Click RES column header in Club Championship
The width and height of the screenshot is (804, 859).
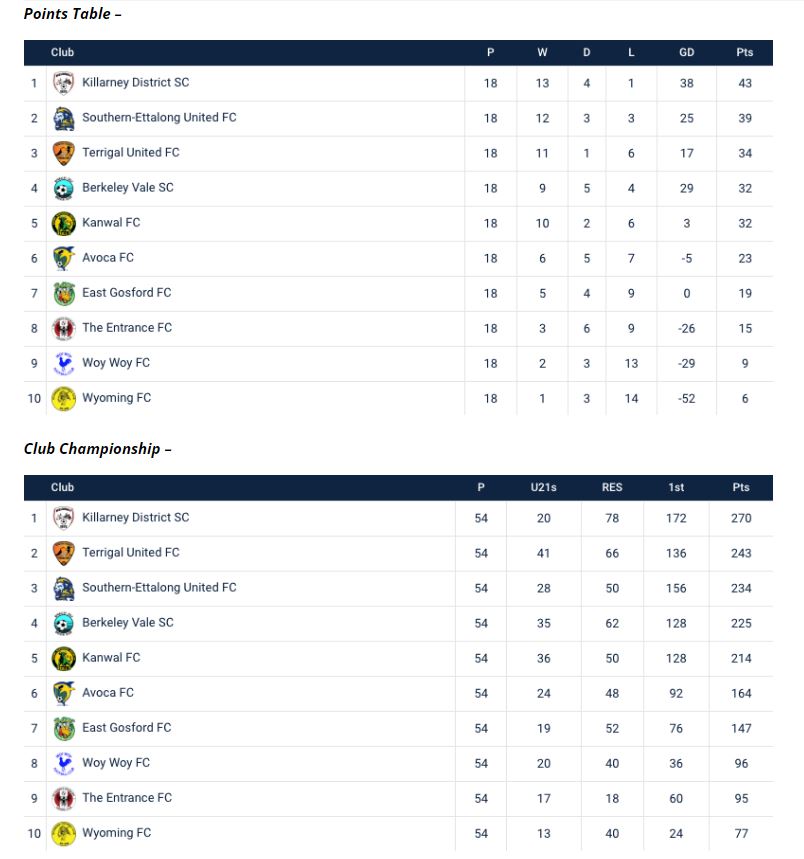coord(612,487)
